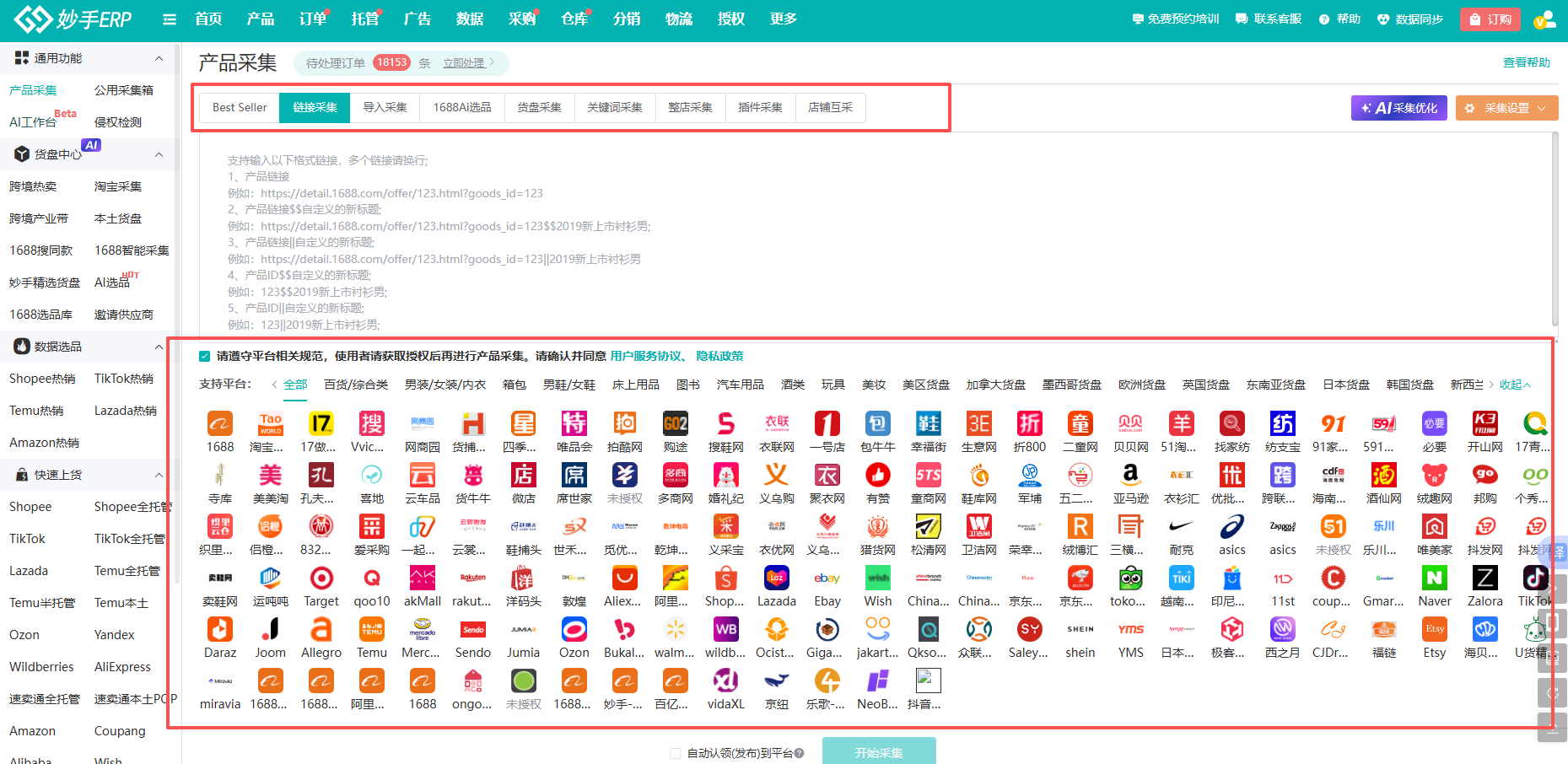Open 数据同步 in the top bar
Image resolution: width=1568 pixels, height=764 pixels.
(1410, 19)
